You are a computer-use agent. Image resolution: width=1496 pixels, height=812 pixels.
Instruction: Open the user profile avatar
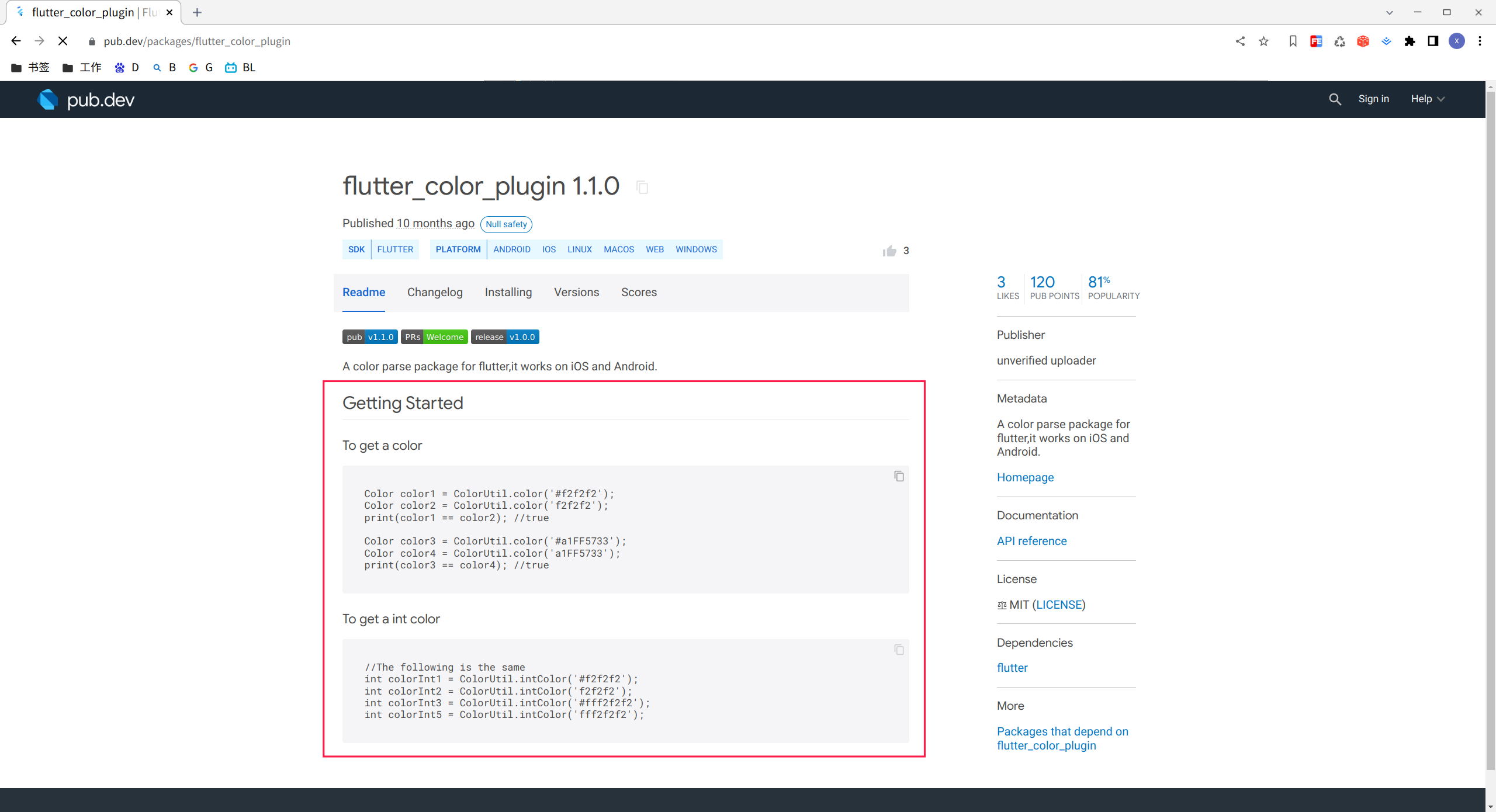pyautogui.click(x=1457, y=41)
